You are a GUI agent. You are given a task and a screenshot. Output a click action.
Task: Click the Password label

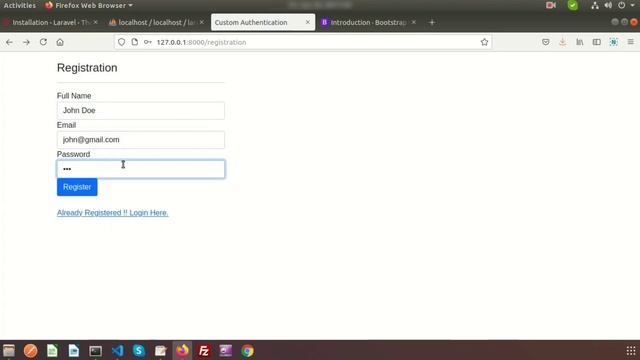(73, 154)
